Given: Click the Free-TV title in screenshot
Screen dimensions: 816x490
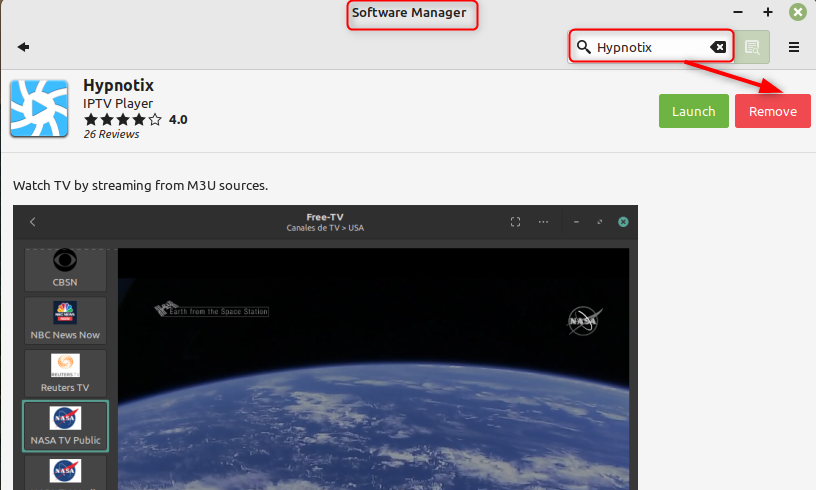Looking at the screenshot, I should tap(325, 217).
